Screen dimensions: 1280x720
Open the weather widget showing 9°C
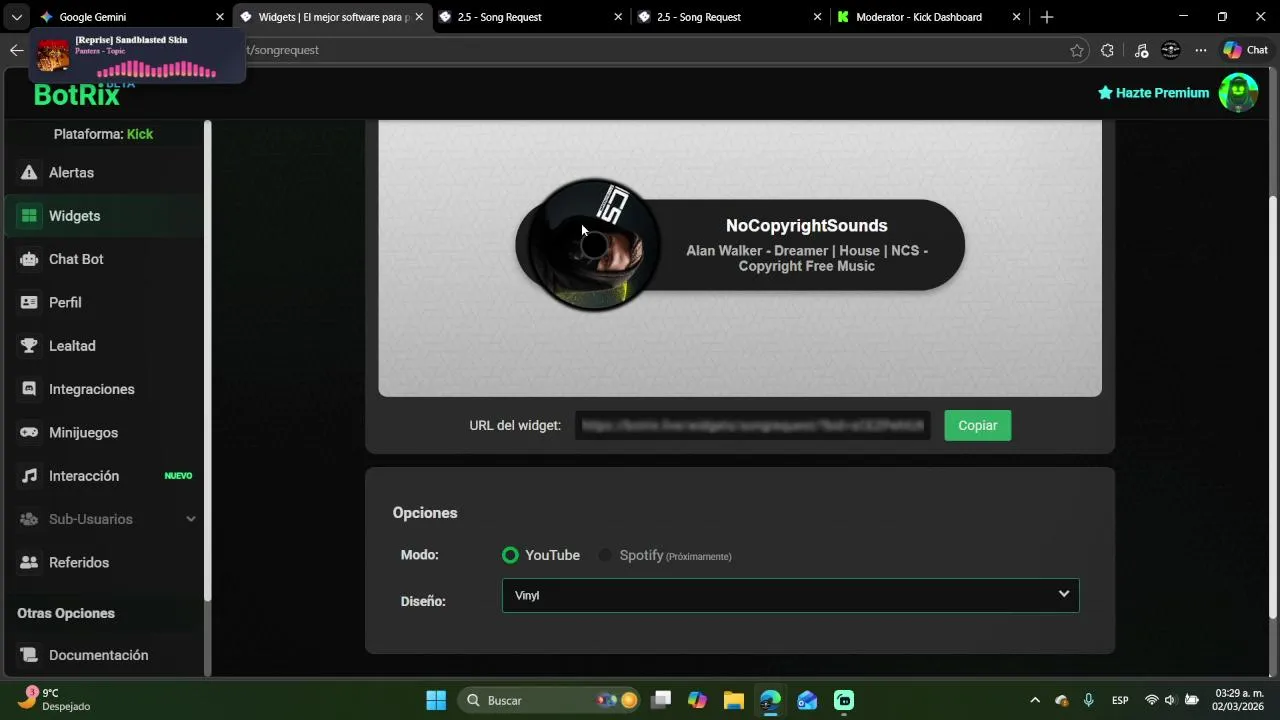tap(55, 700)
